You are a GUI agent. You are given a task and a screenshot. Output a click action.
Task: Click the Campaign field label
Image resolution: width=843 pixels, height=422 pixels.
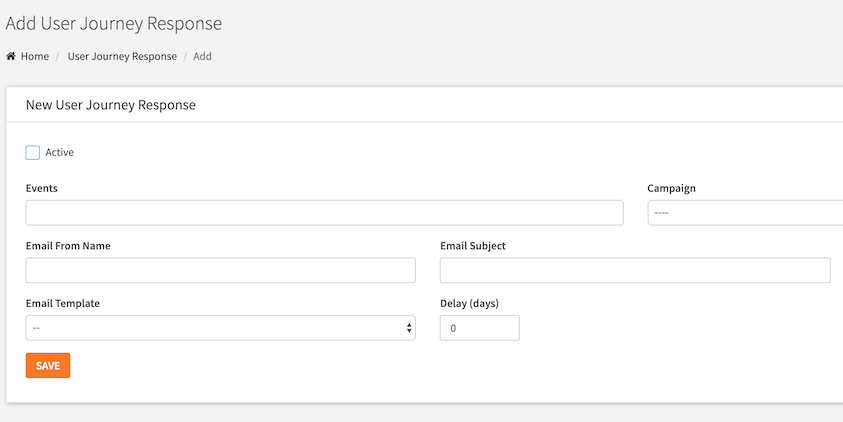(671, 188)
